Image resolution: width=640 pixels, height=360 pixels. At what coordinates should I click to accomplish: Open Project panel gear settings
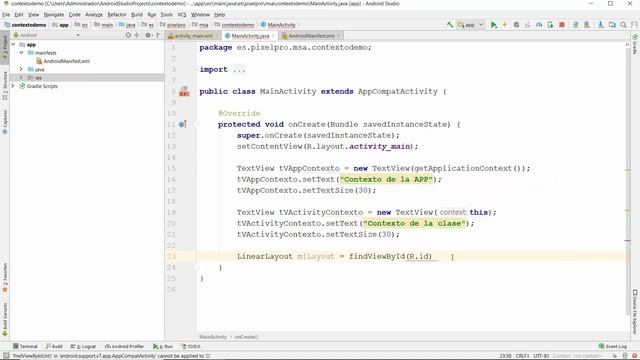pyautogui.click(x=148, y=35)
